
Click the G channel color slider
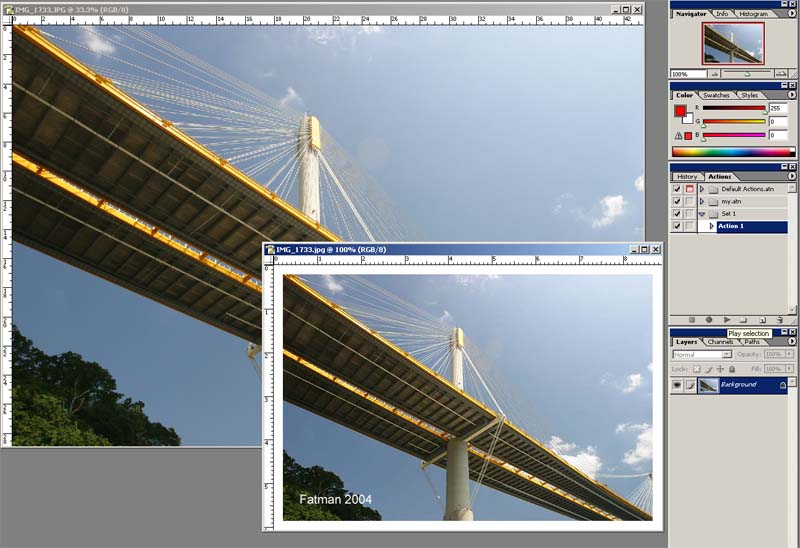click(734, 122)
